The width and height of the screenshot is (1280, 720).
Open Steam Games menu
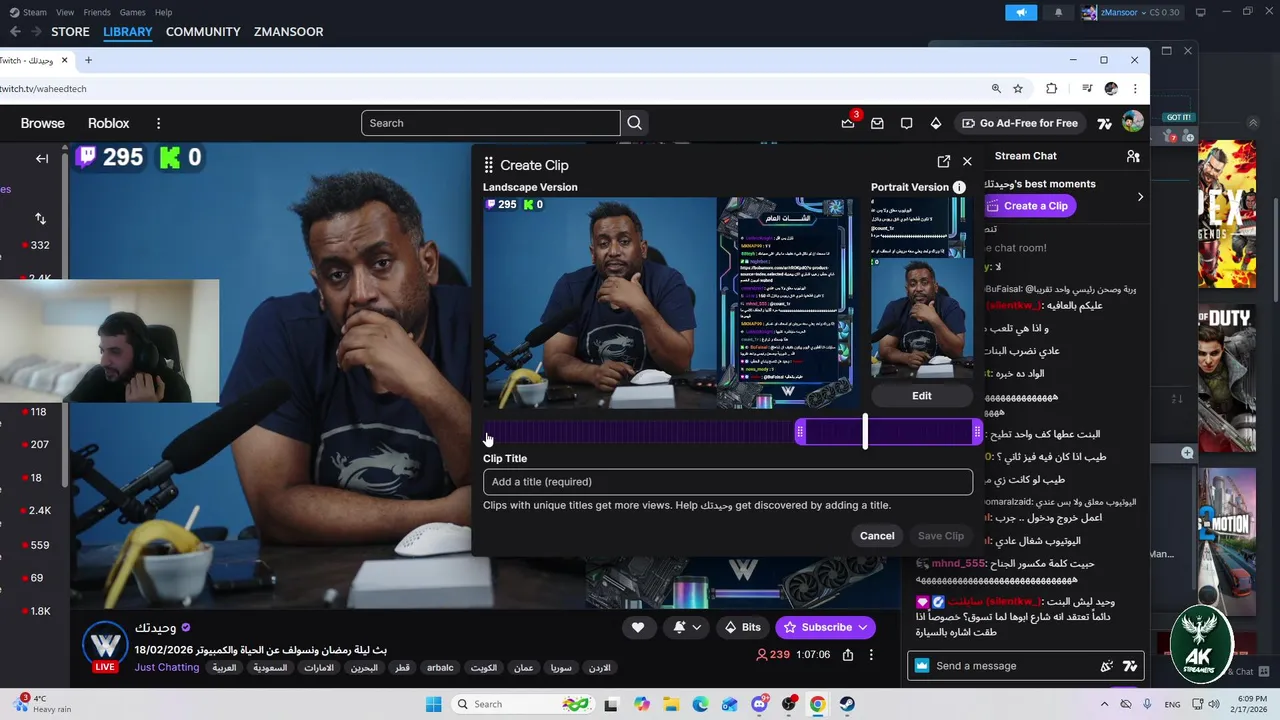click(132, 12)
